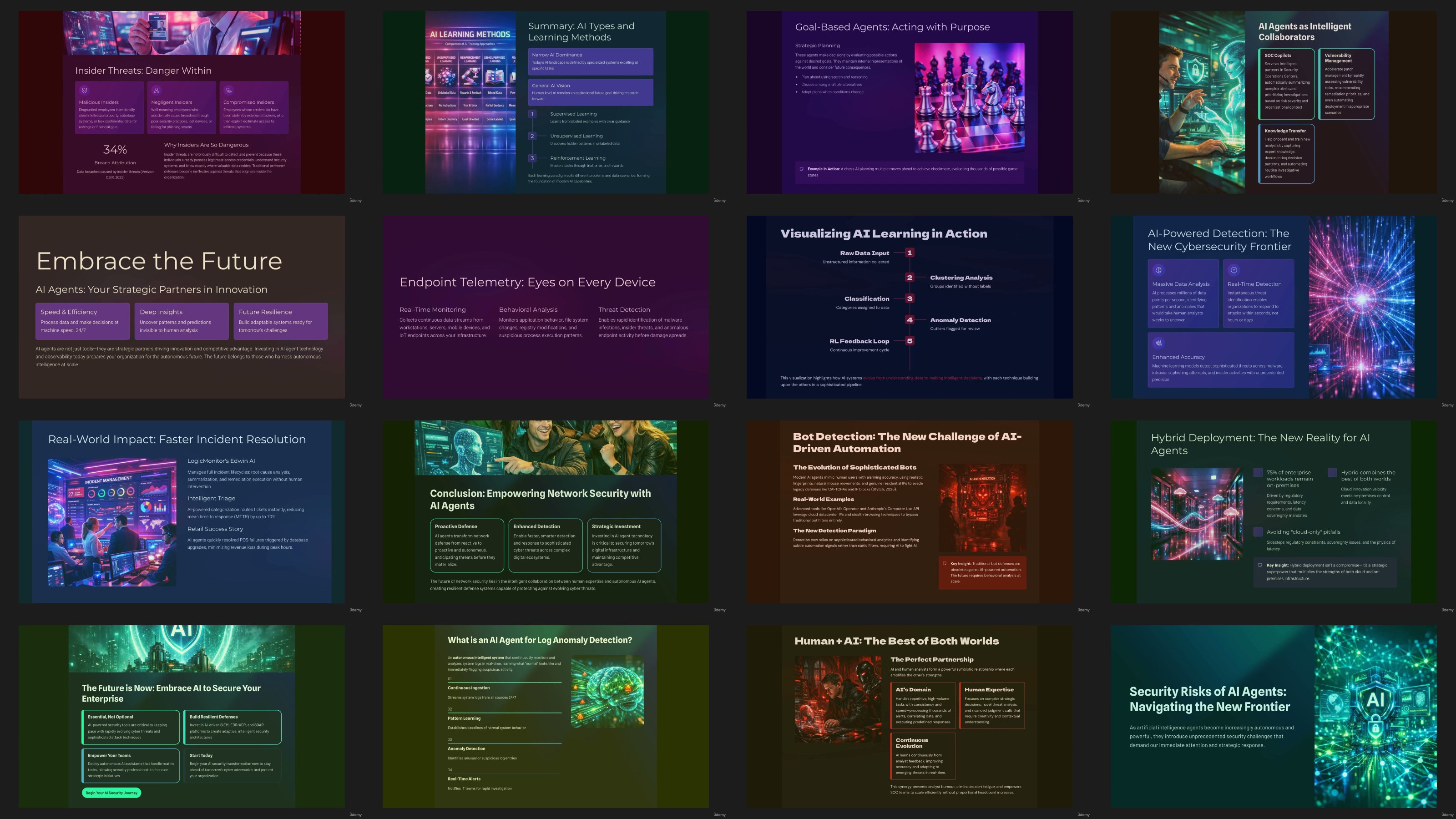Select the 'Speed & Efficiency' purple card

(82, 321)
